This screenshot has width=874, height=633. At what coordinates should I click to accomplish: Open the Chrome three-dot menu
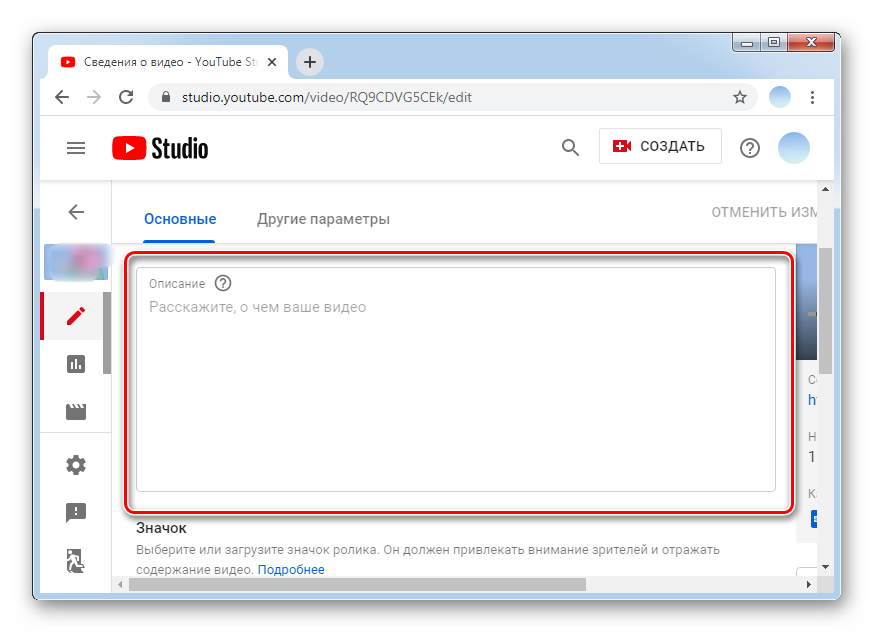coord(813,97)
